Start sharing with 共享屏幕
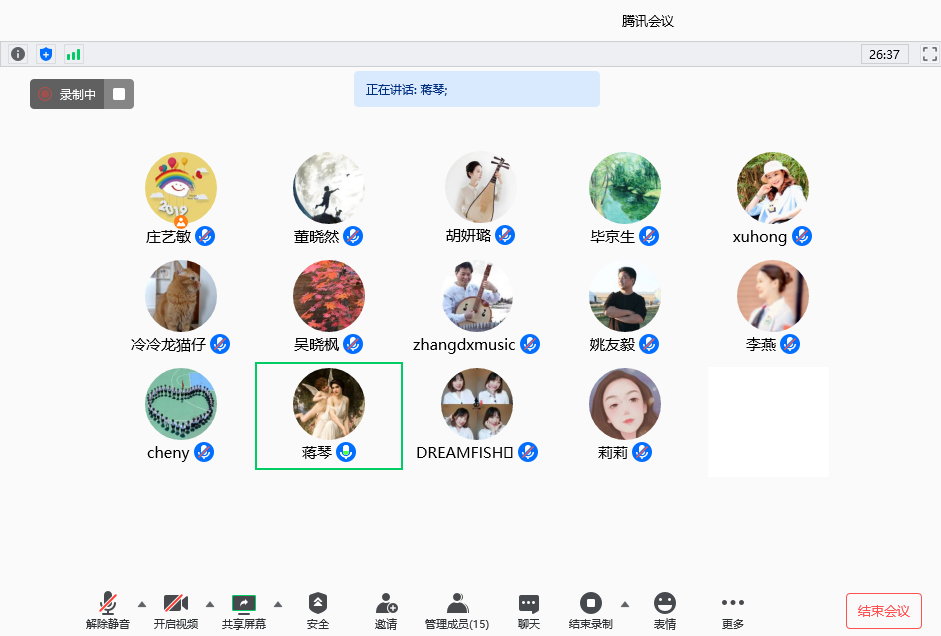This screenshot has width=941, height=636. [244, 610]
